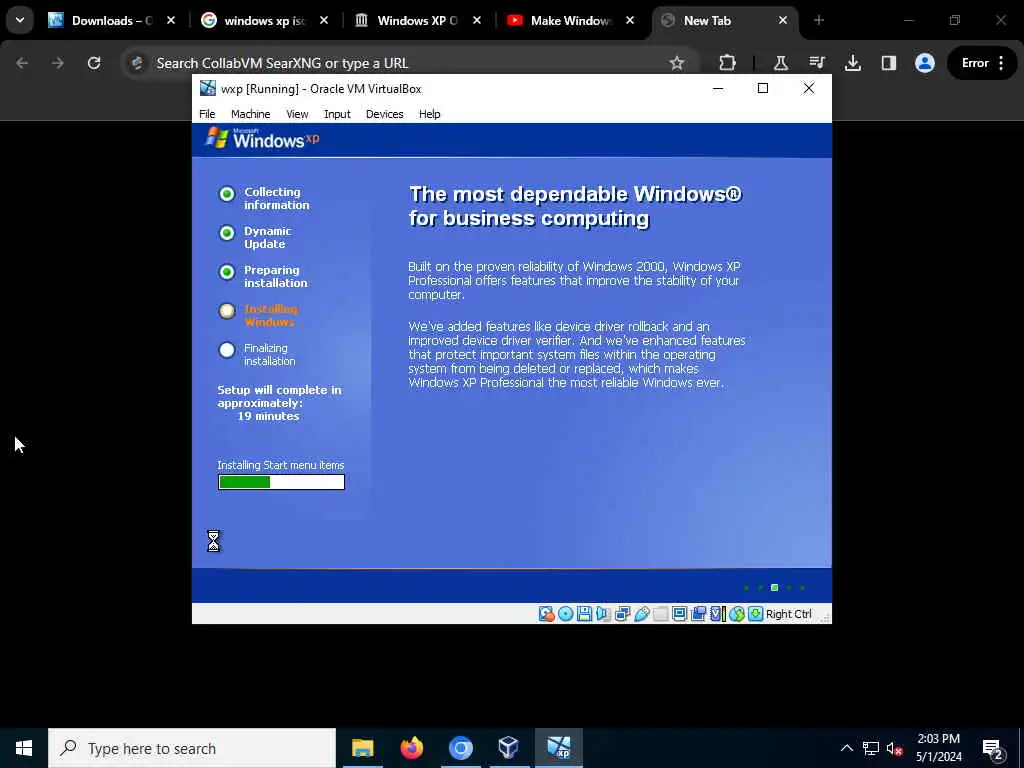
Task: Open the File menu in VirtualBox
Action: (x=207, y=114)
